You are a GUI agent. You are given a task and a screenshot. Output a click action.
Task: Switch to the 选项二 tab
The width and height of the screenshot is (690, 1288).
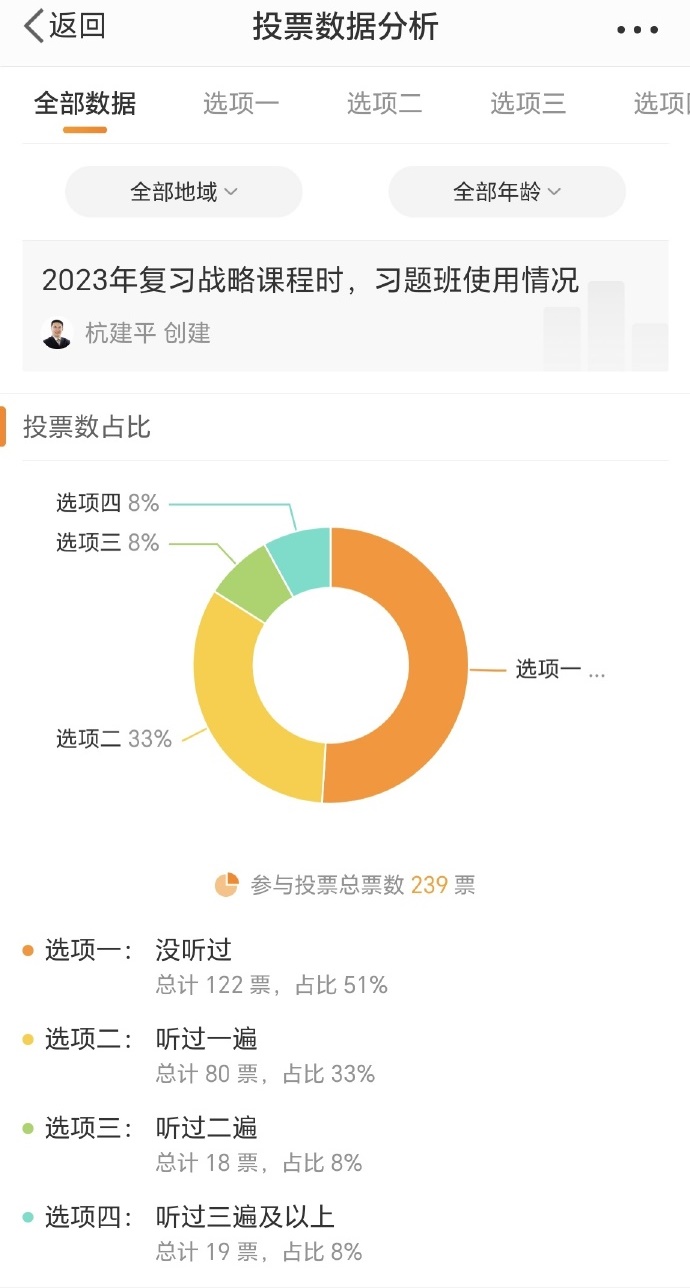coord(384,103)
